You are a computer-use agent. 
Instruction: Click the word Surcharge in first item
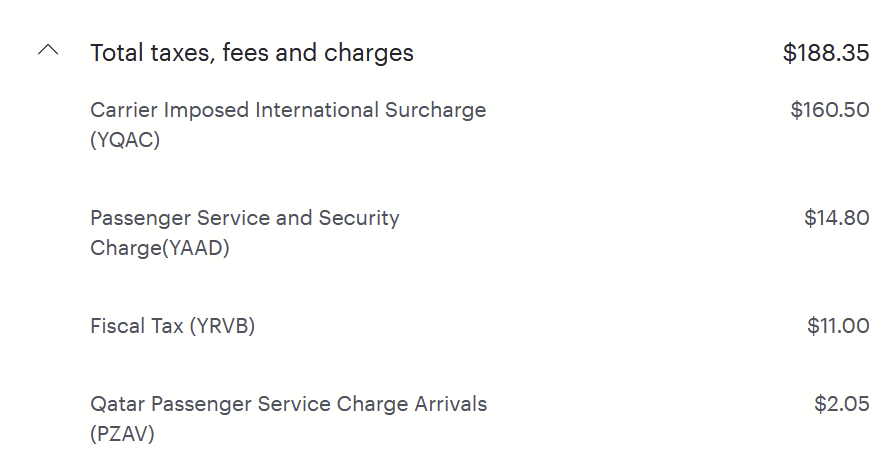(x=435, y=110)
